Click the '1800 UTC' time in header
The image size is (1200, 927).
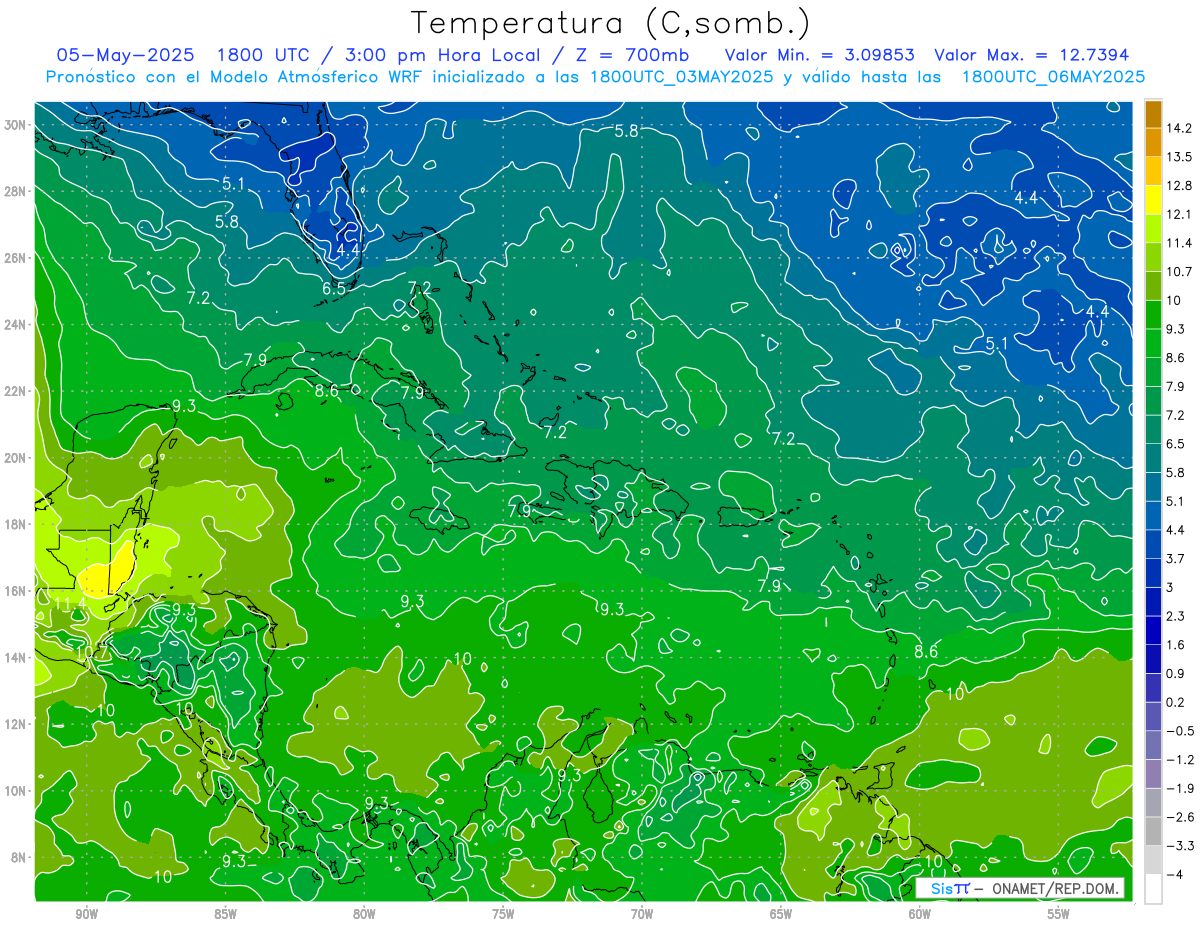coord(265,54)
